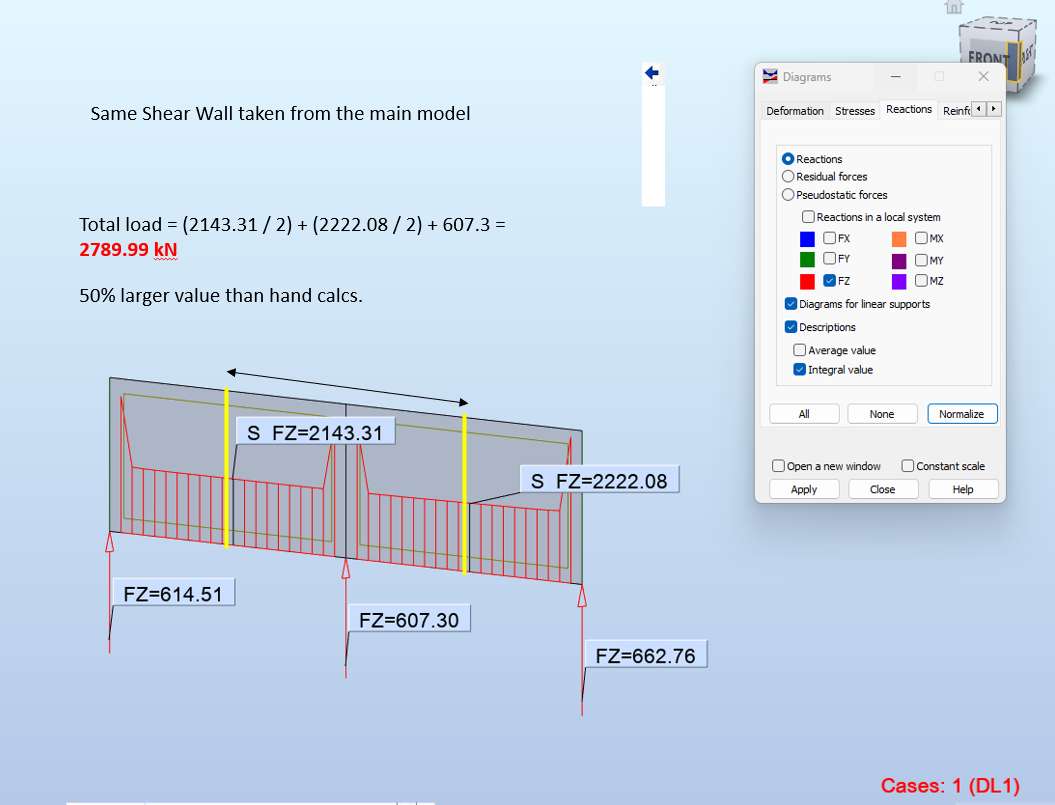Image resolution: width=1055 pixels, height=805 pixels.
Task: Click the Robot icon in the Diagrams title bar
Action: 769,77
